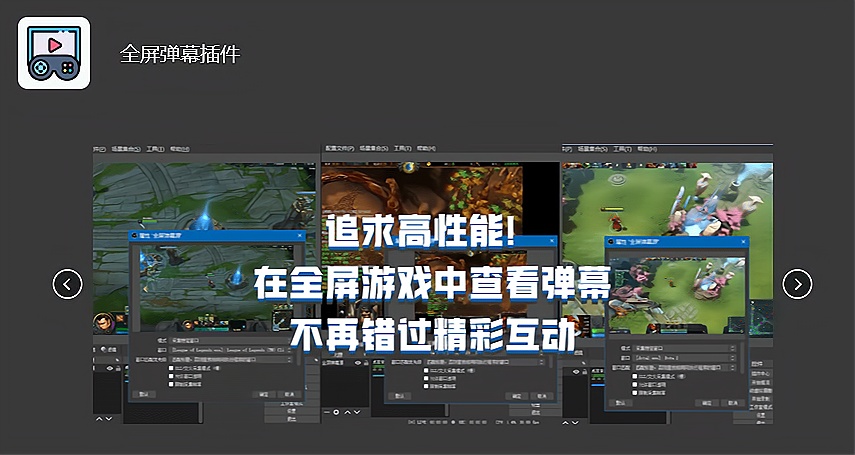Tick the last checkbox in the middle properties dialog
855x455 pixels.
pos(426,386)
